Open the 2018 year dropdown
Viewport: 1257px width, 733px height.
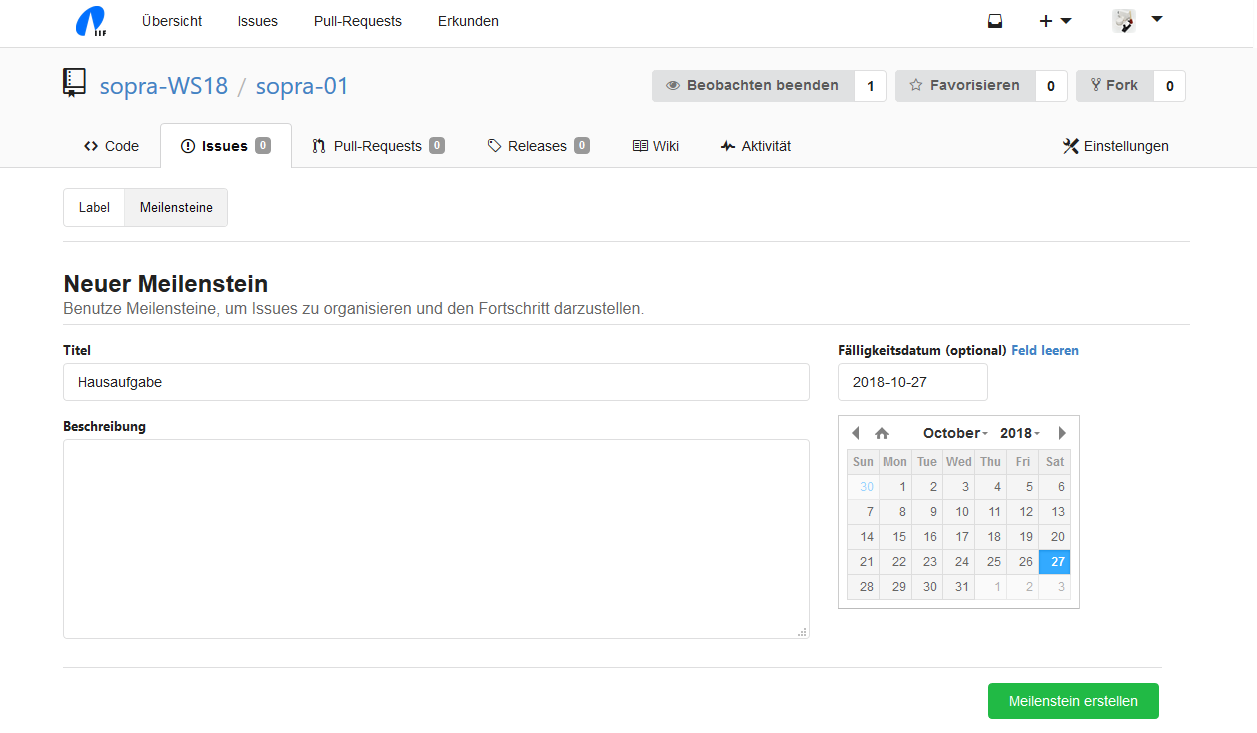click(x=1020, y=433)
